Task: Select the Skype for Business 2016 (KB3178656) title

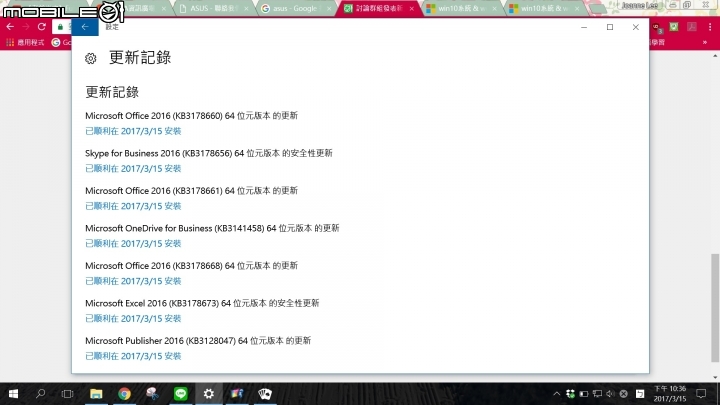Action: 208,153
